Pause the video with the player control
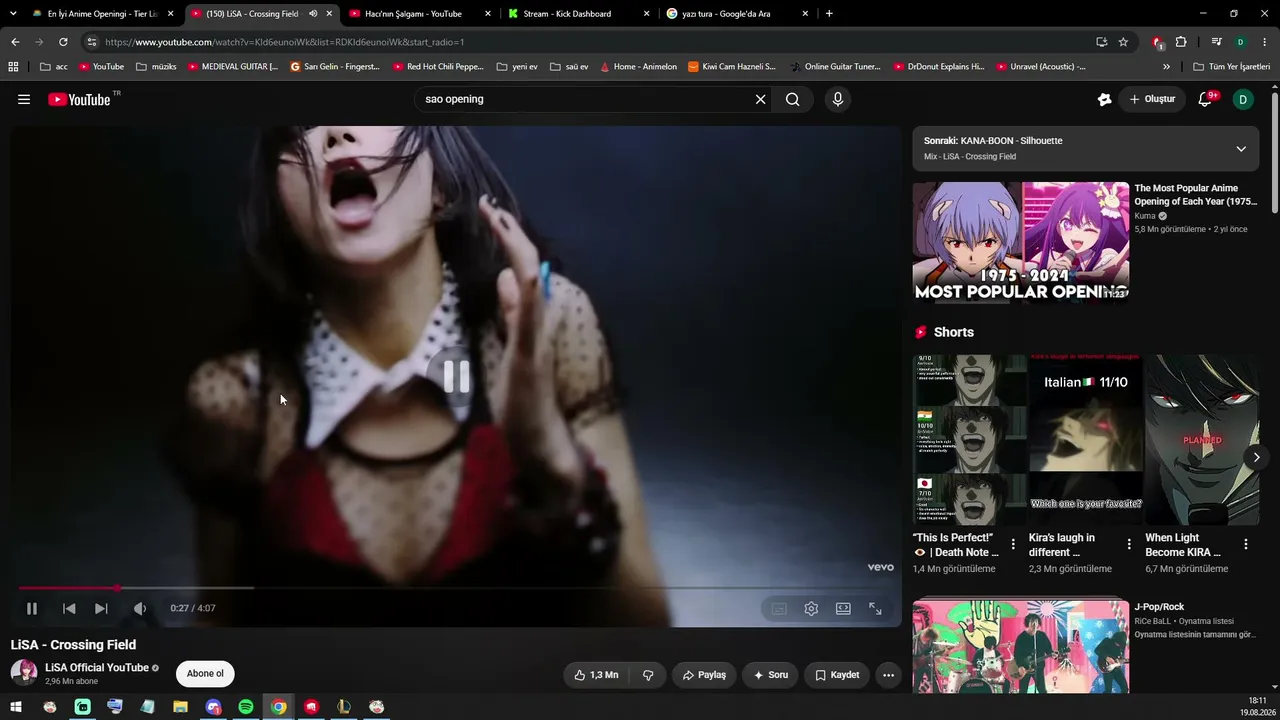This screenshot has width=1280, height=720. point(32,608)
